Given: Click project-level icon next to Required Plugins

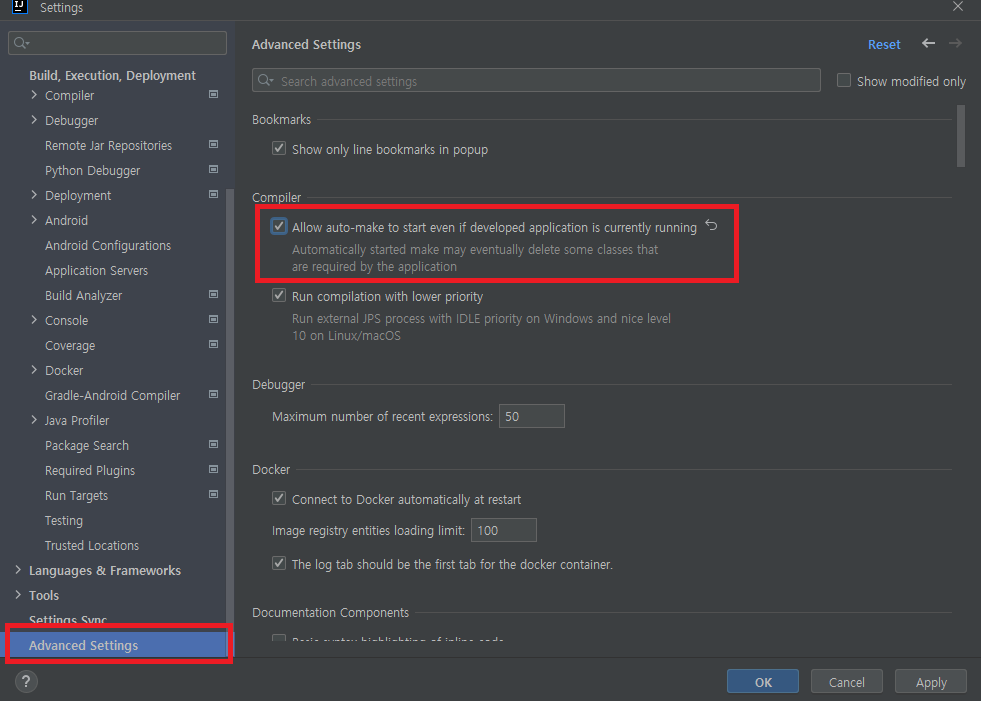Looking at the screenshot, I should point(213,469).
